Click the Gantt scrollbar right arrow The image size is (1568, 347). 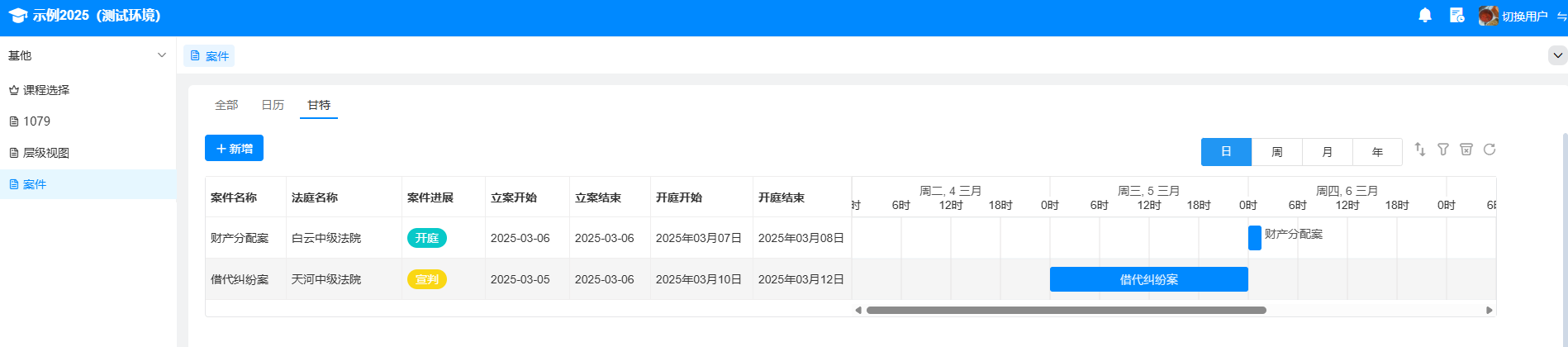(x=1490, y=311)
